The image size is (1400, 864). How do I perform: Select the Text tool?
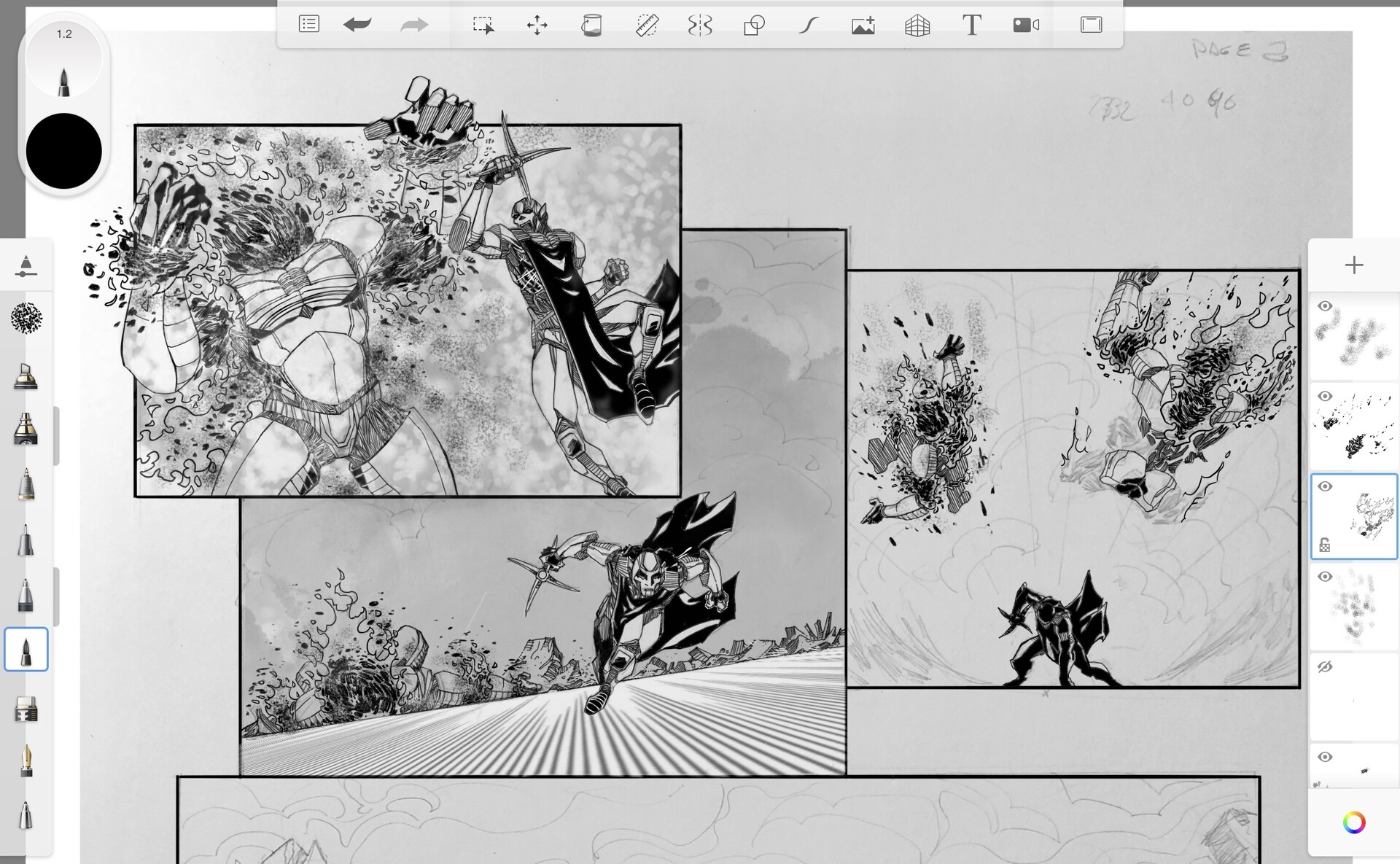(x=973, y=24)
